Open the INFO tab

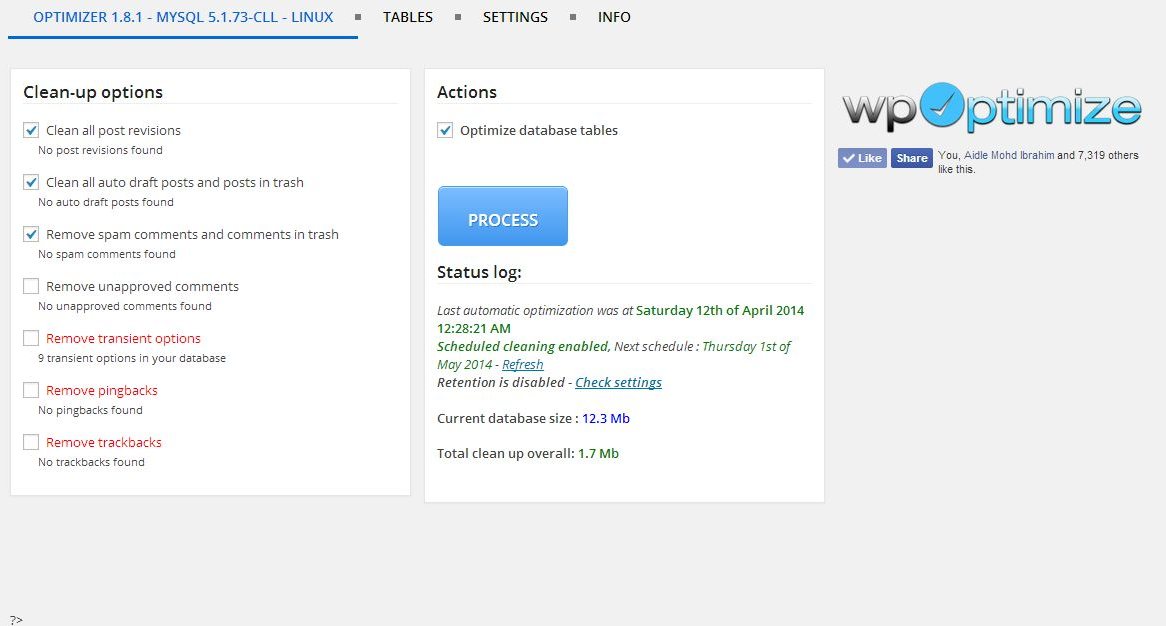[614, 16]
